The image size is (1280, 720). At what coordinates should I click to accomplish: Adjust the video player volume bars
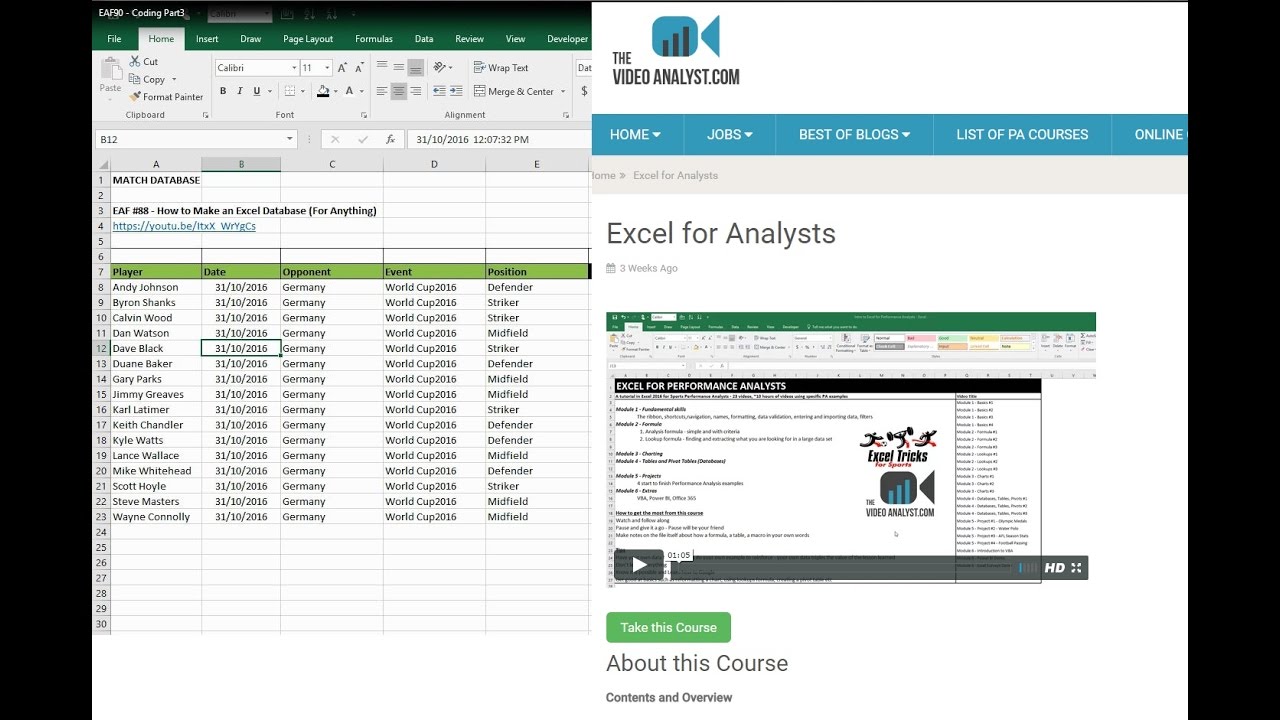pyautogui.click(x=1028, y=567)
